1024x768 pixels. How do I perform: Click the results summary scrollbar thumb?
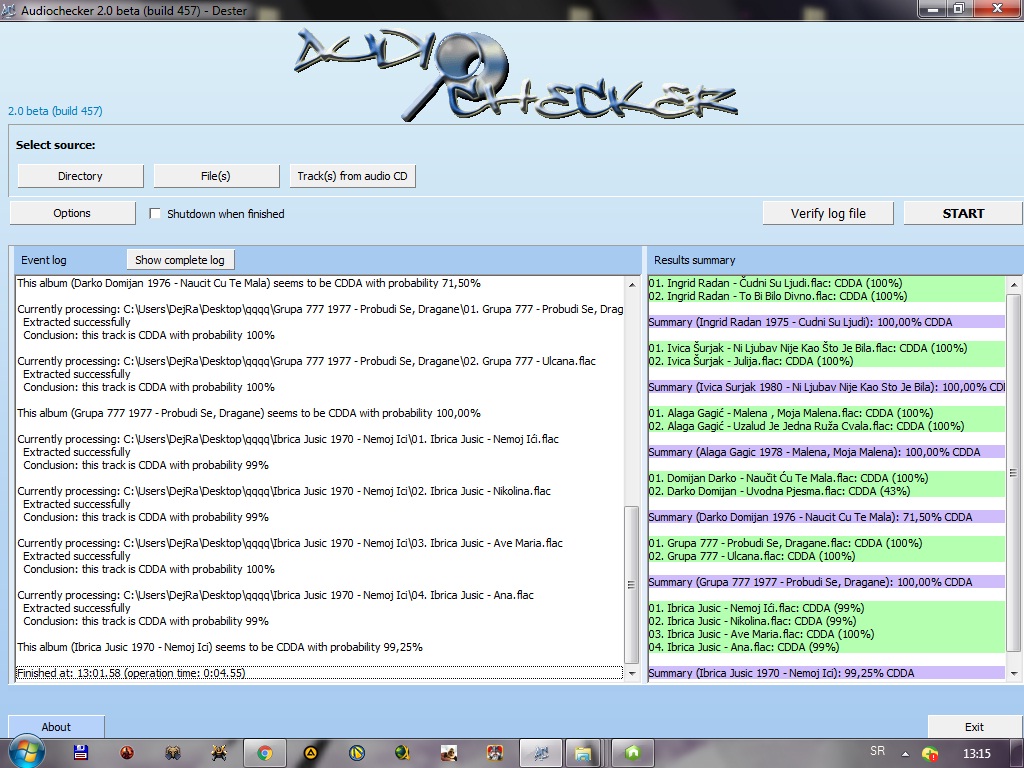pos(1014,472)
